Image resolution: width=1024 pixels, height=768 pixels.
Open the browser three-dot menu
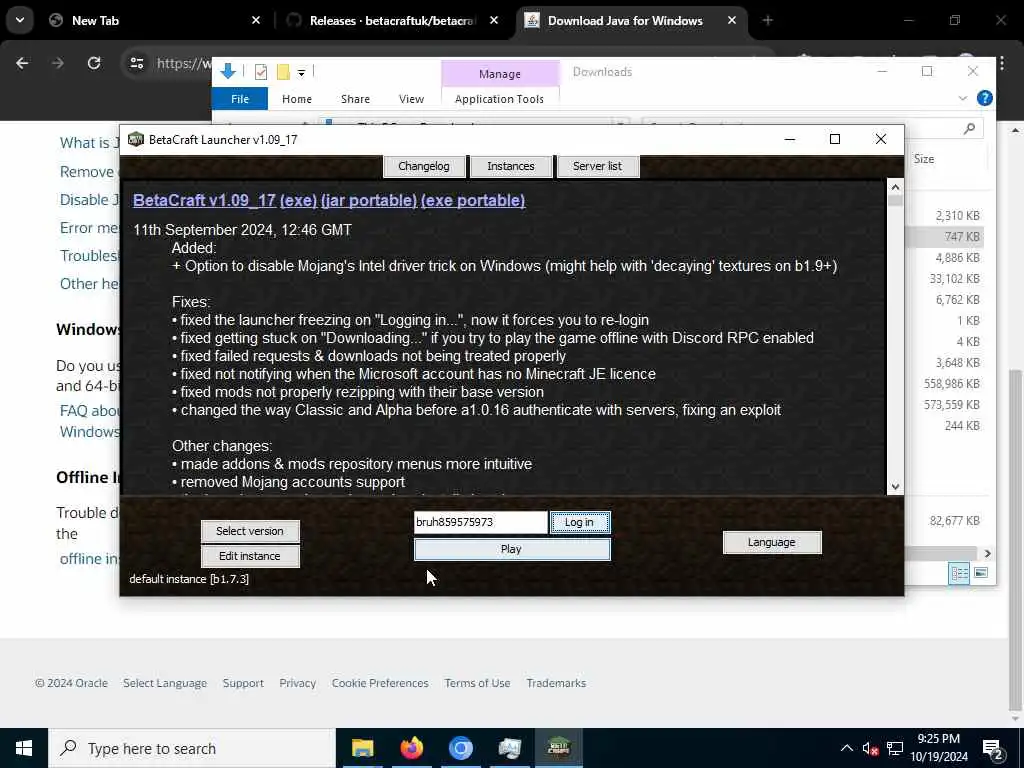click(x=1002, y=63)
